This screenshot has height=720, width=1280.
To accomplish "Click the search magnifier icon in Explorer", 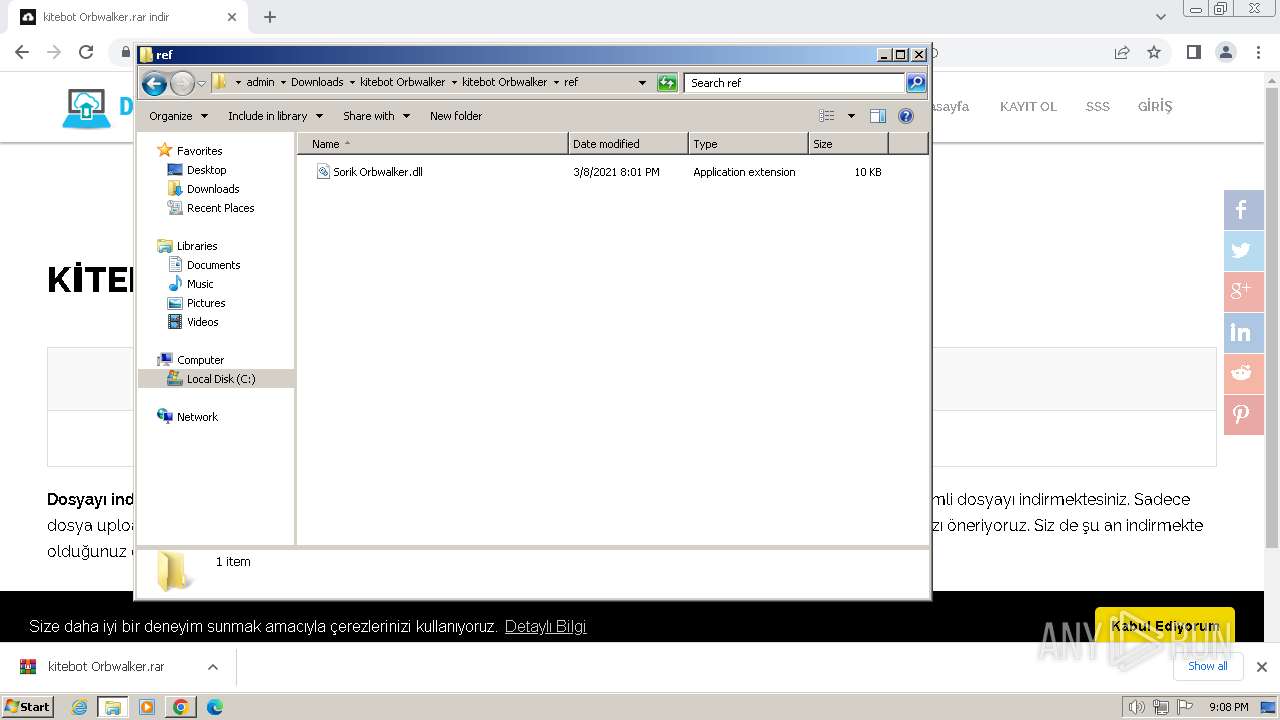I will point(916,83).
